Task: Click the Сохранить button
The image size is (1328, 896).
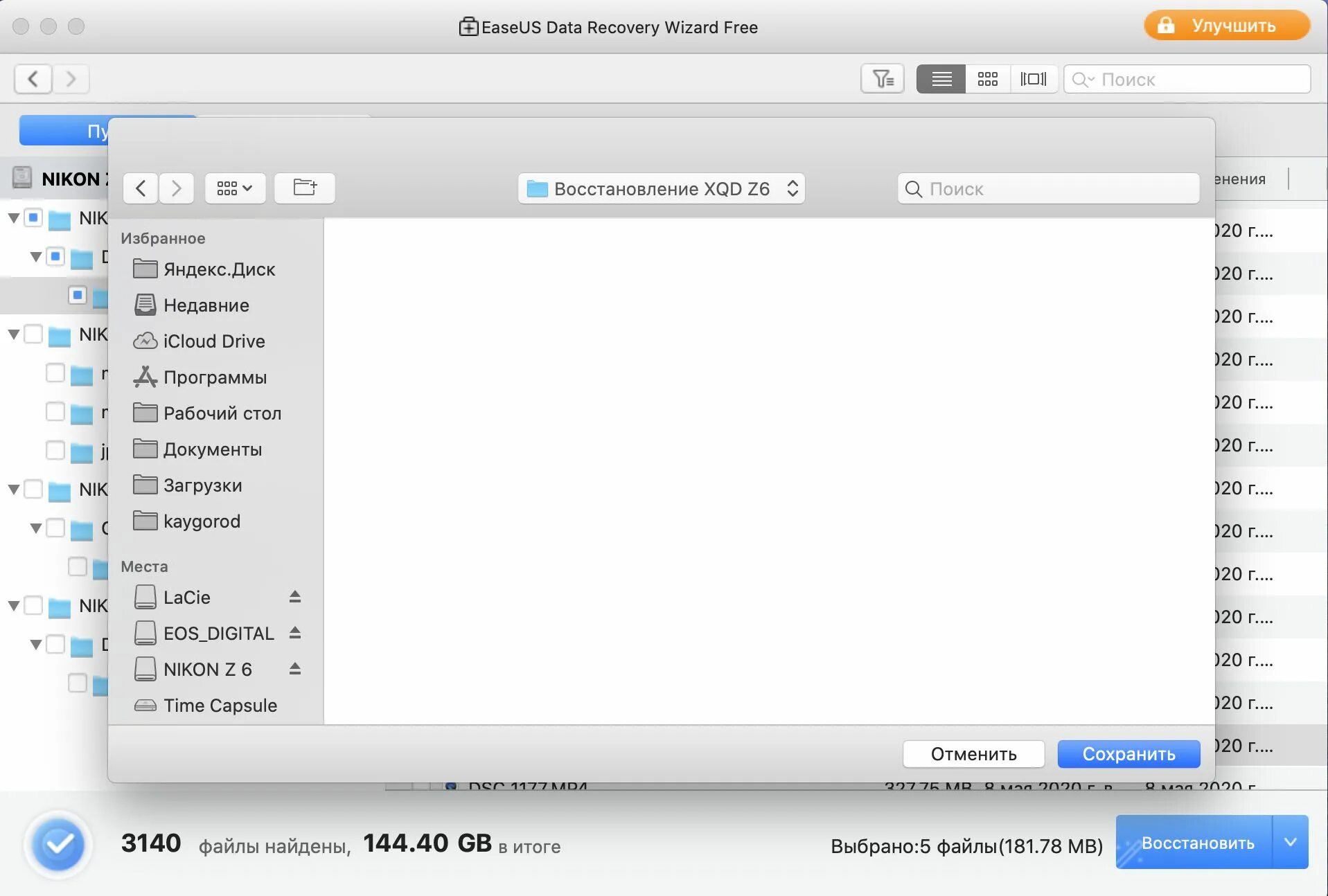Action: (1128, 754)
